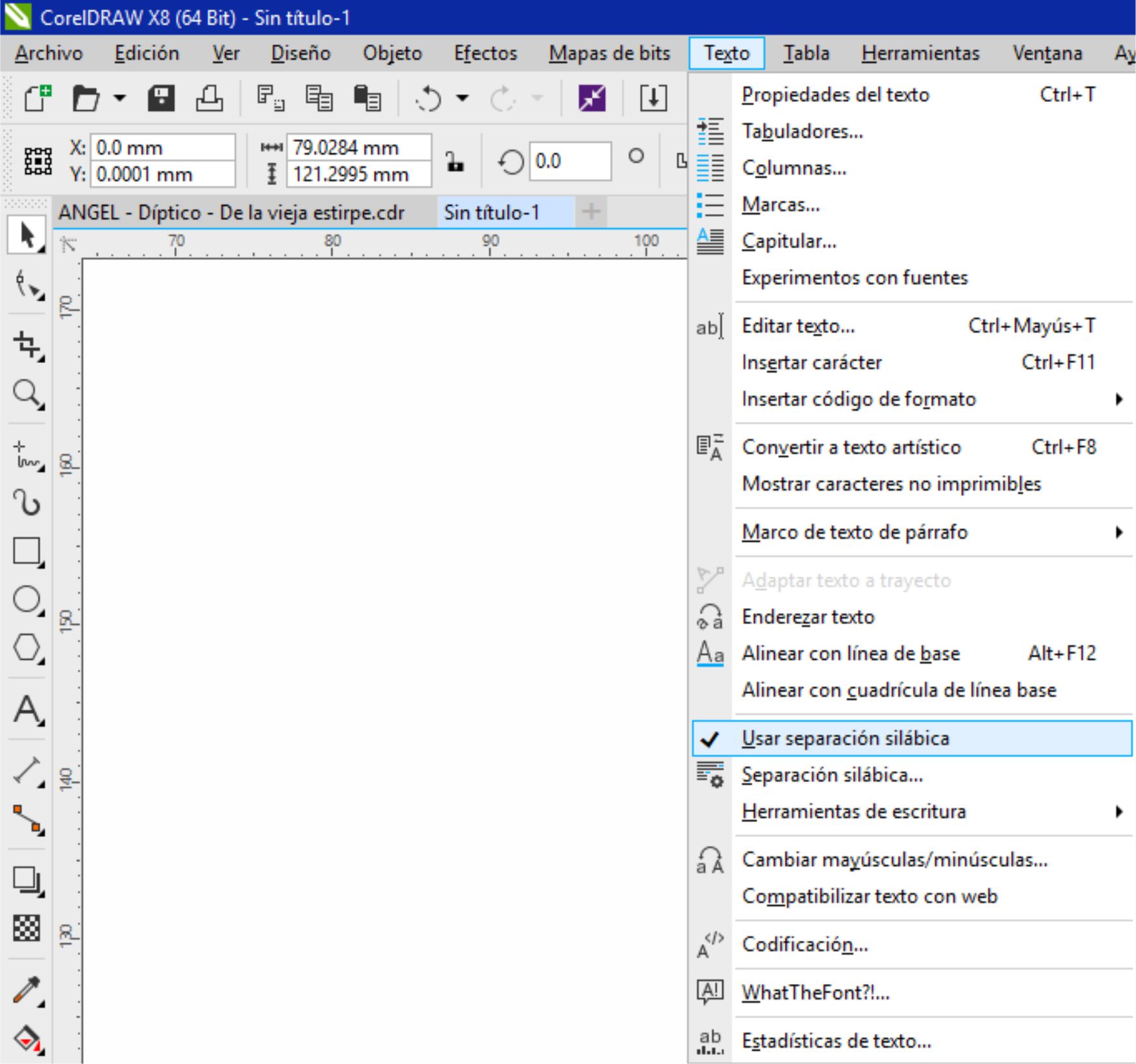1136x1064 pixels.
Task: Click the Open folder icon
Action: 86,99
